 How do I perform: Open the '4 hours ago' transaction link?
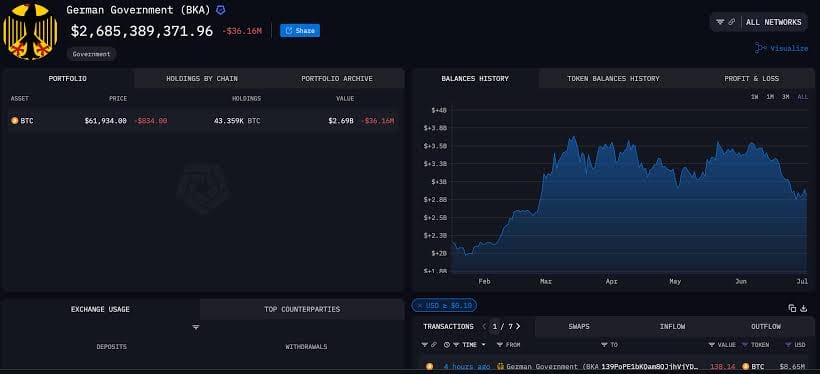(467, 367)
